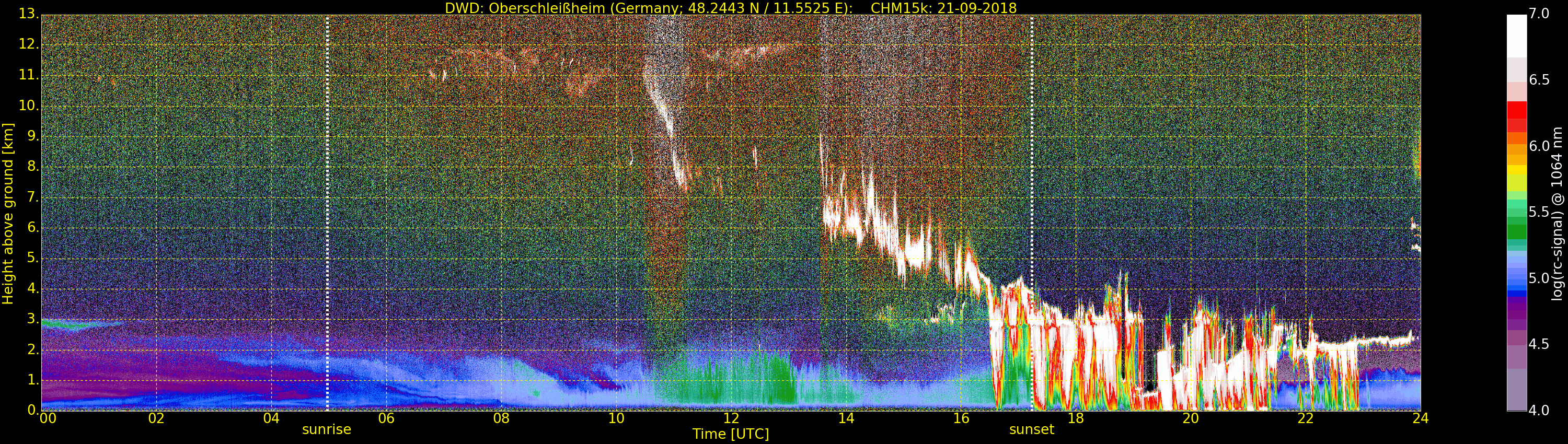Click the colorbar tick label '6.5'
This screenshot has width=1568, height=444.
coord(1539,80)
